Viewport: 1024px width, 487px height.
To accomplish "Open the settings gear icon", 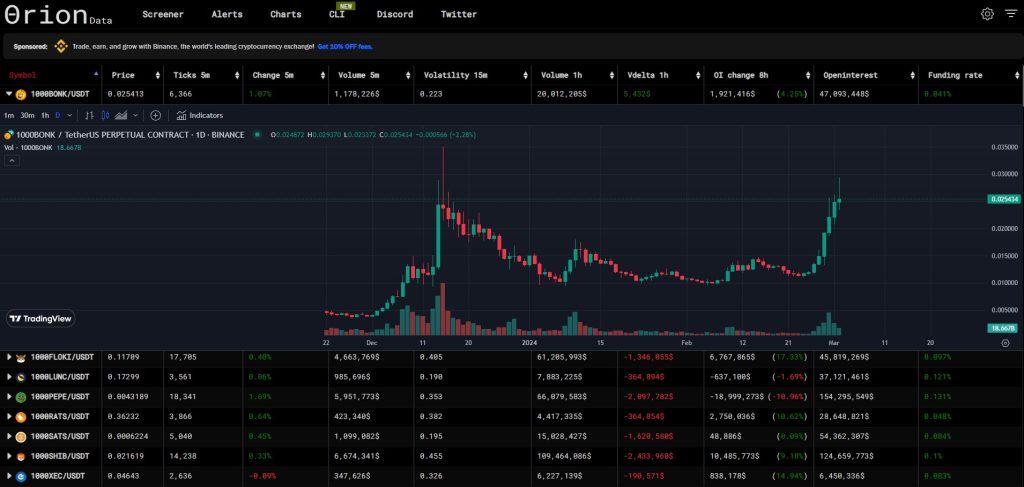I will coord(986,14).
